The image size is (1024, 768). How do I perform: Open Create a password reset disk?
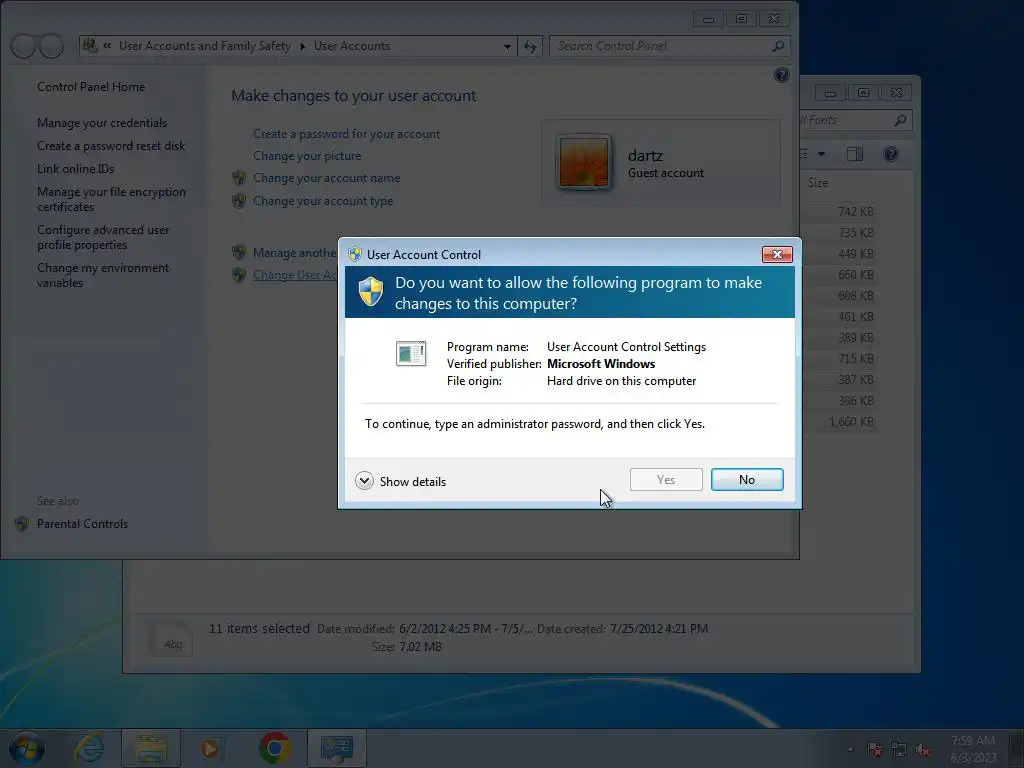pos(111,146)
